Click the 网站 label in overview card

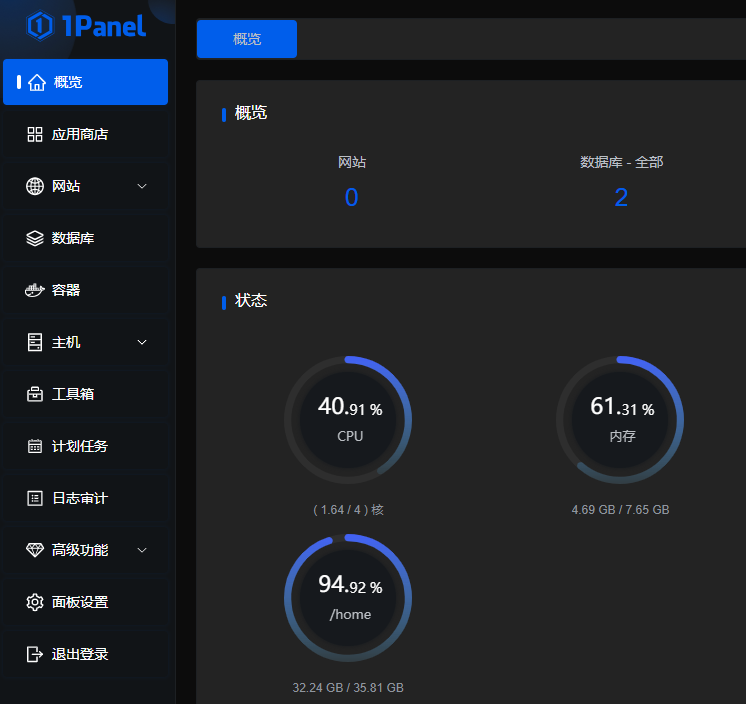[x=352, y=162]
